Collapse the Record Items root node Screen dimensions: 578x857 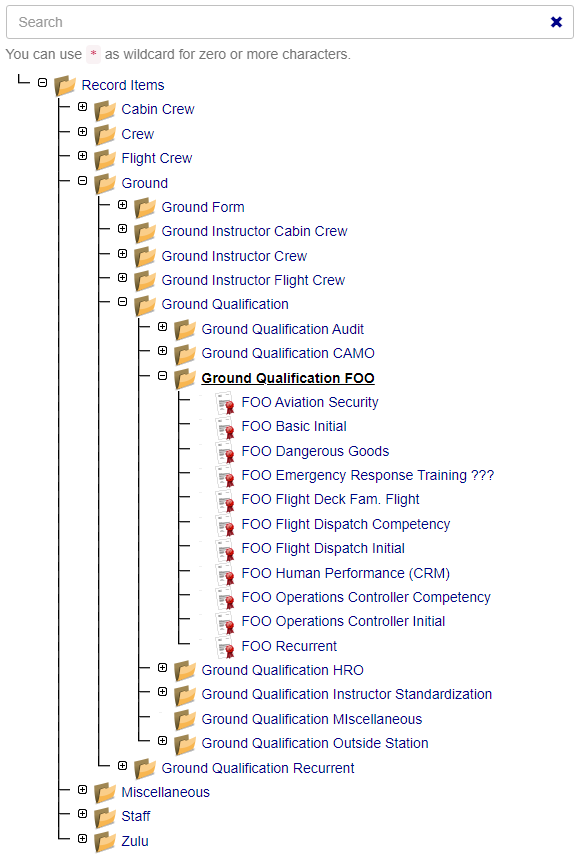click(x=43, y=83)
